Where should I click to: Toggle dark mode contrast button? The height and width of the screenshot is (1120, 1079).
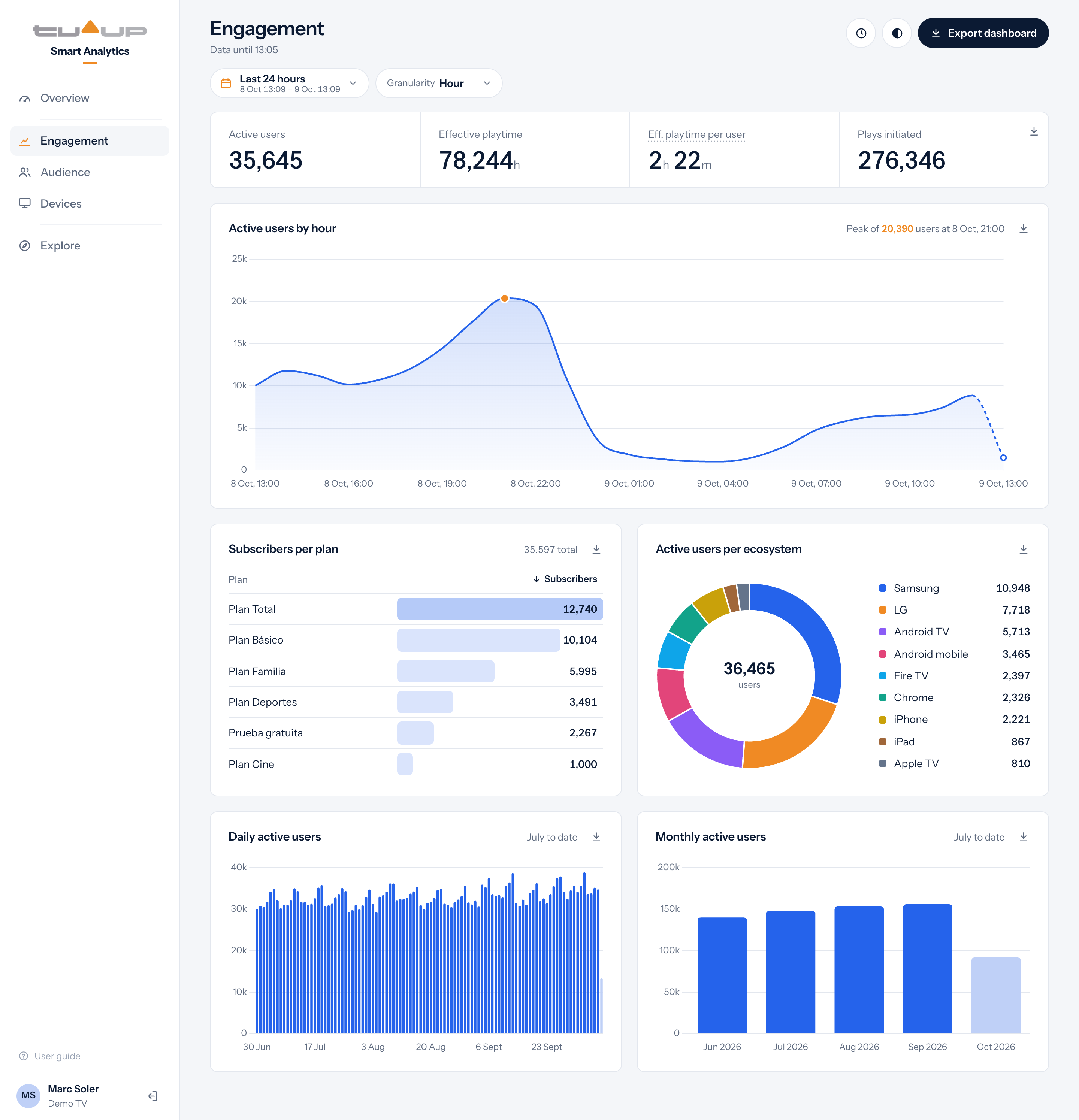click(x=897, y=33)
